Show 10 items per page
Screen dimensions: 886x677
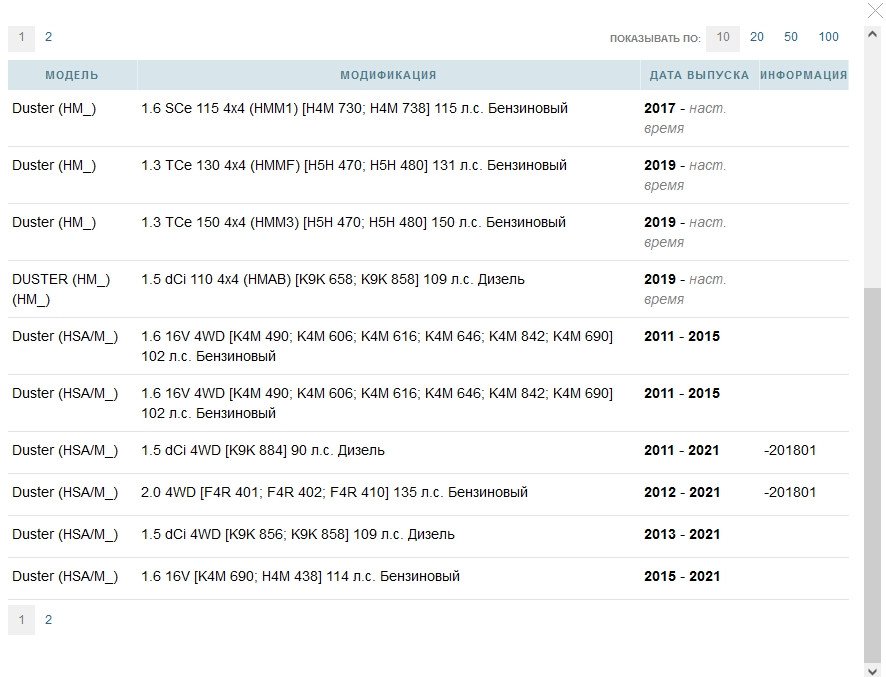pyautogui.click(x=723, y=38)
